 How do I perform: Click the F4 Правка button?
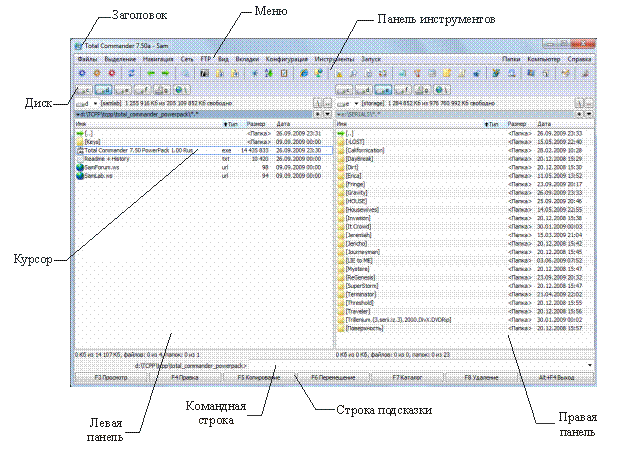(185, 377)
